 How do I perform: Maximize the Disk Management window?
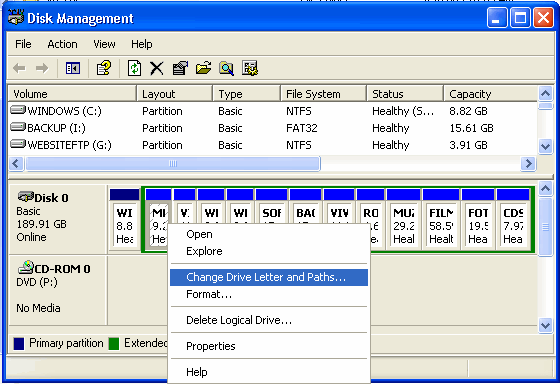pos(520,18)
